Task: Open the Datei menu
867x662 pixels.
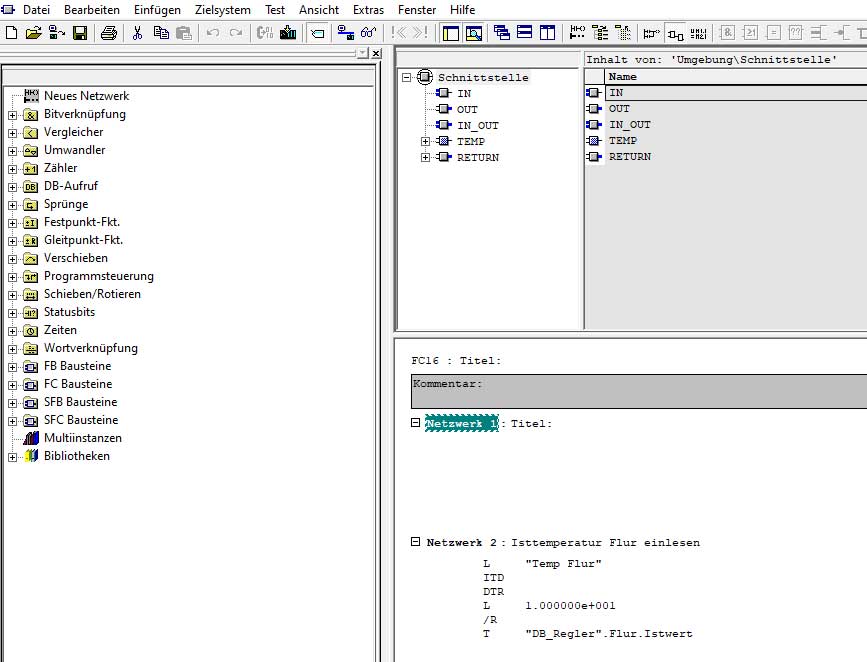Action: pyautogui.click(x=36, y=10)
